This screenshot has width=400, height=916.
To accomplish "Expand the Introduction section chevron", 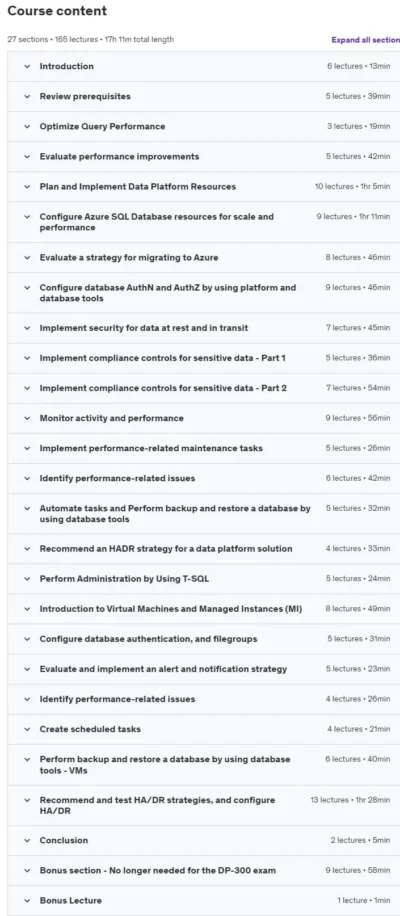I will tap(27, 67).
